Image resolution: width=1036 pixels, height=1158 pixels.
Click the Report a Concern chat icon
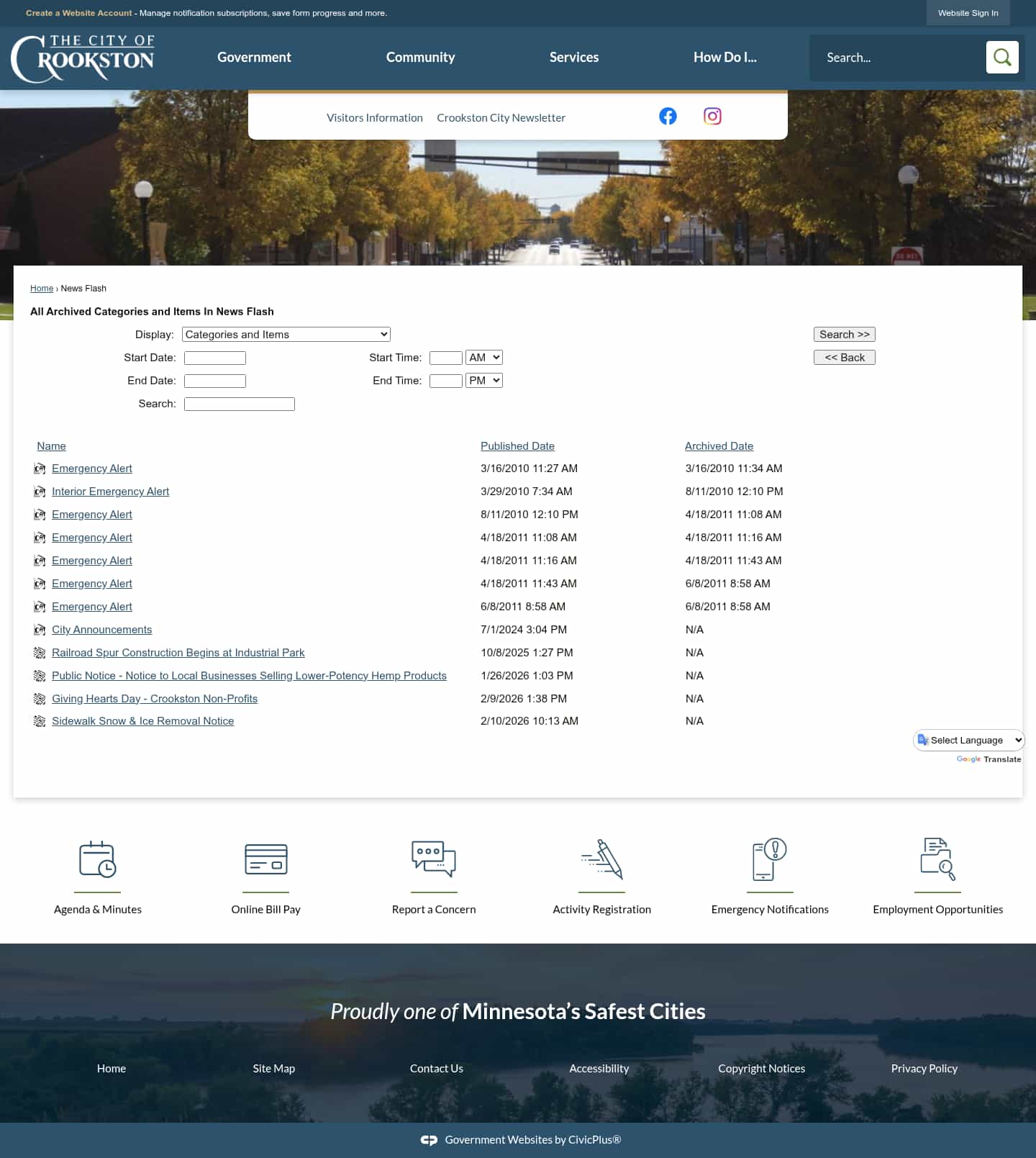(x=434, y=859)
